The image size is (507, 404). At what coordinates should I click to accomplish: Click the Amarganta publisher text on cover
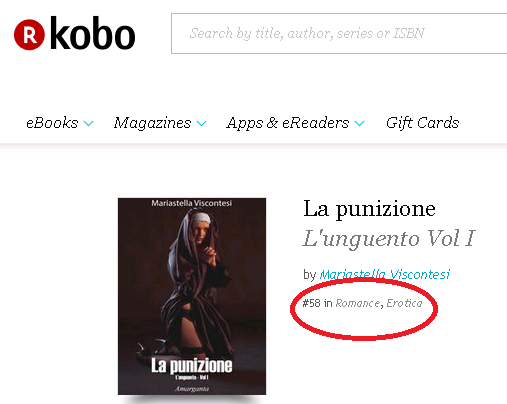[192, 389]
